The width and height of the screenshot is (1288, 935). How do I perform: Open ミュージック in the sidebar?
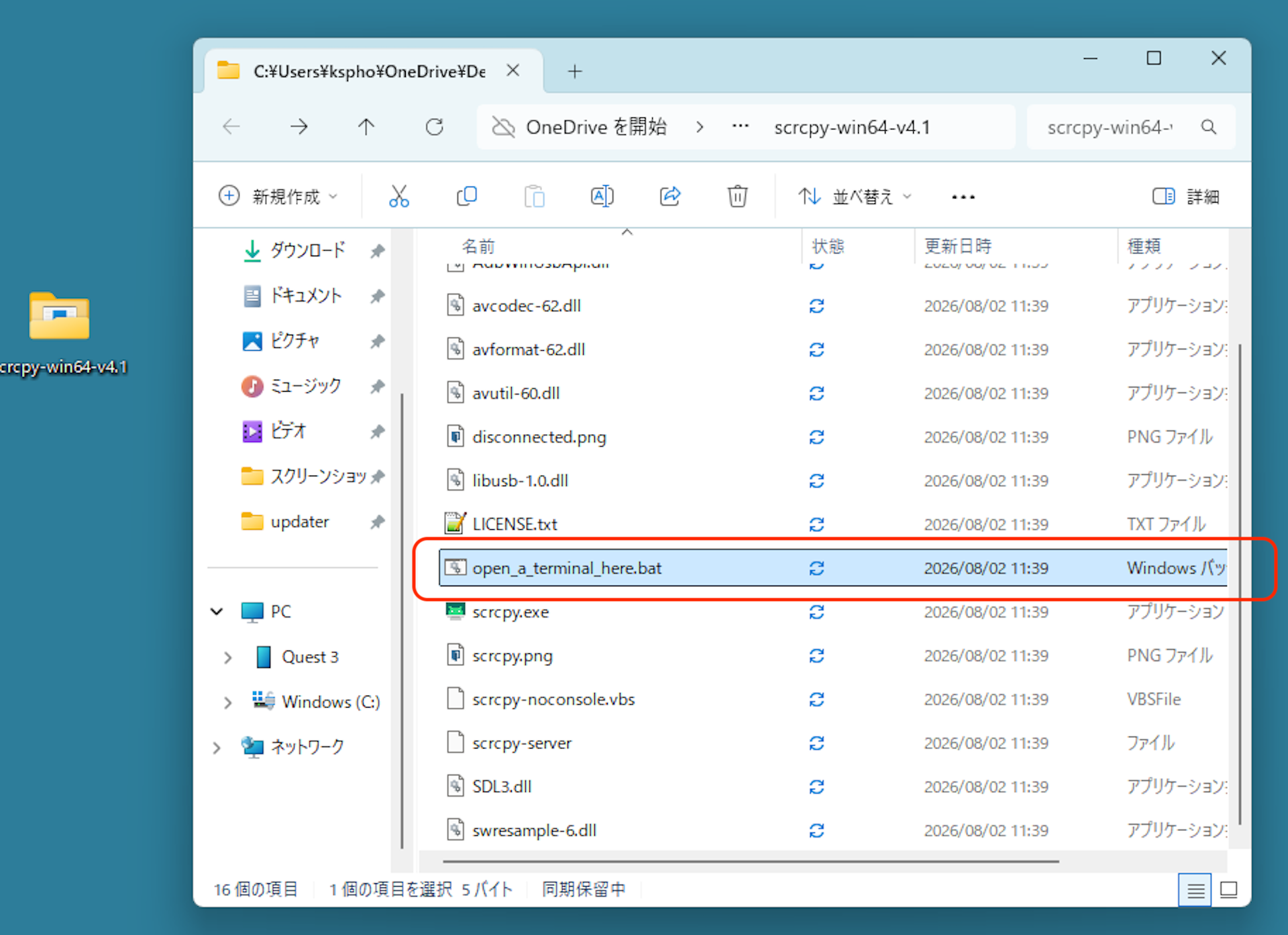pyautogui.click(x=305, y=386)
